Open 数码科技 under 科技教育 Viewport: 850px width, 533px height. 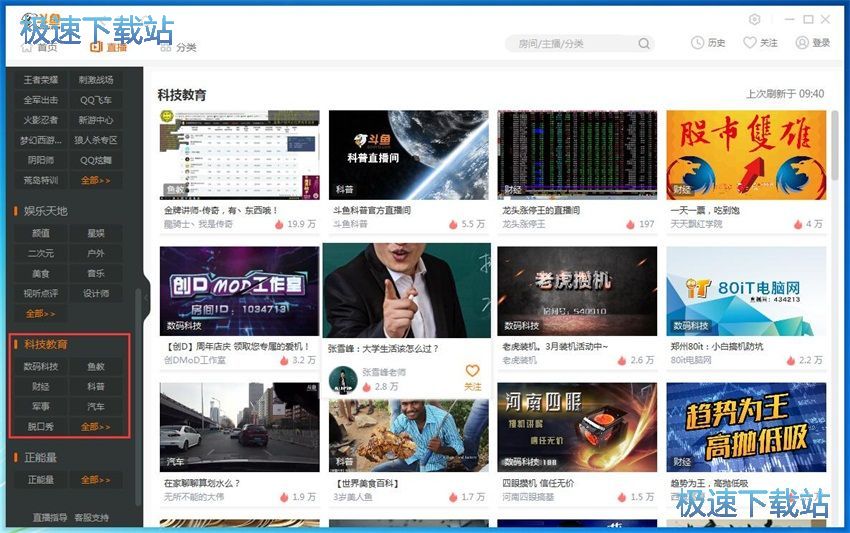click(x=41, y=367)
